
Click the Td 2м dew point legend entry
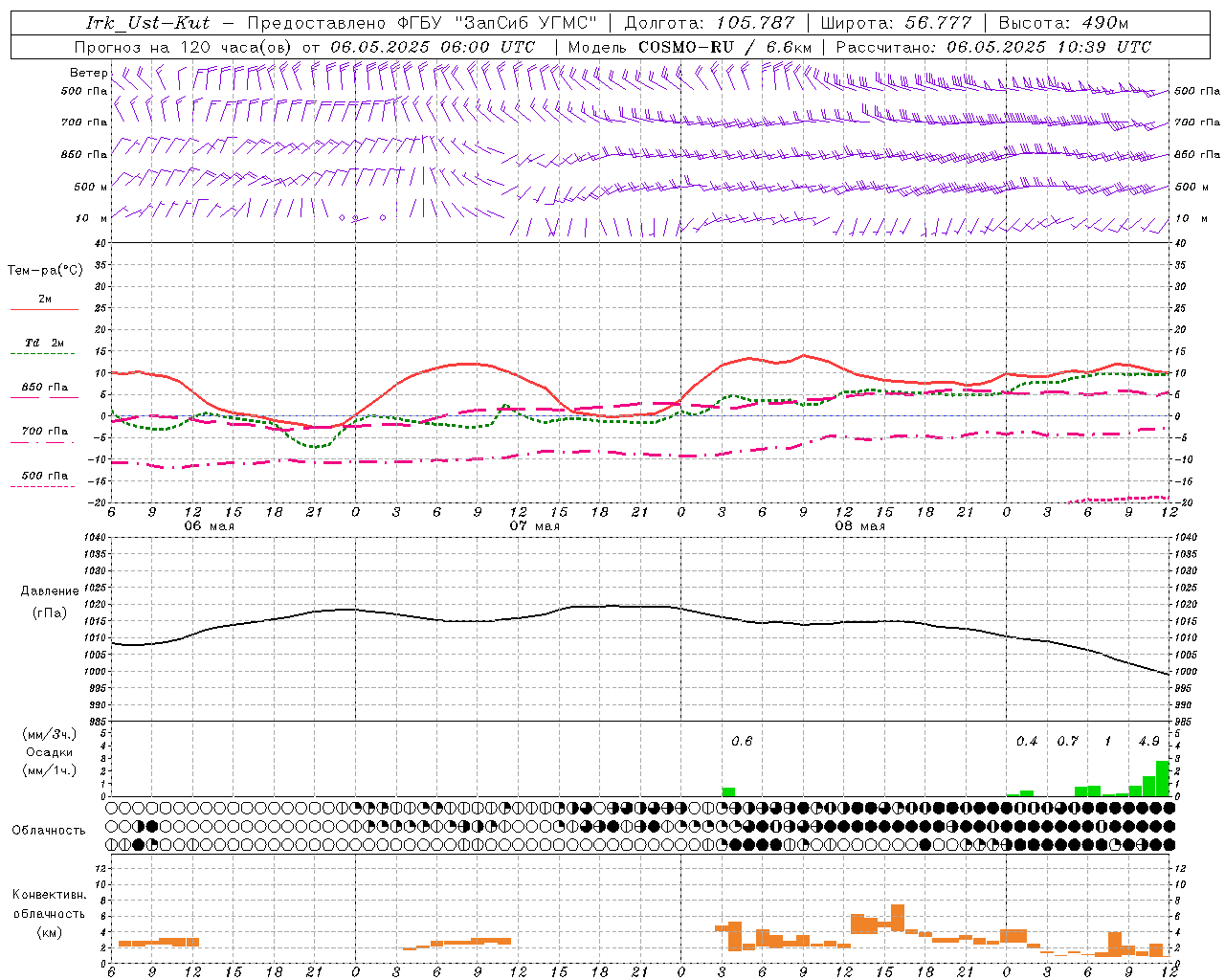45,343
